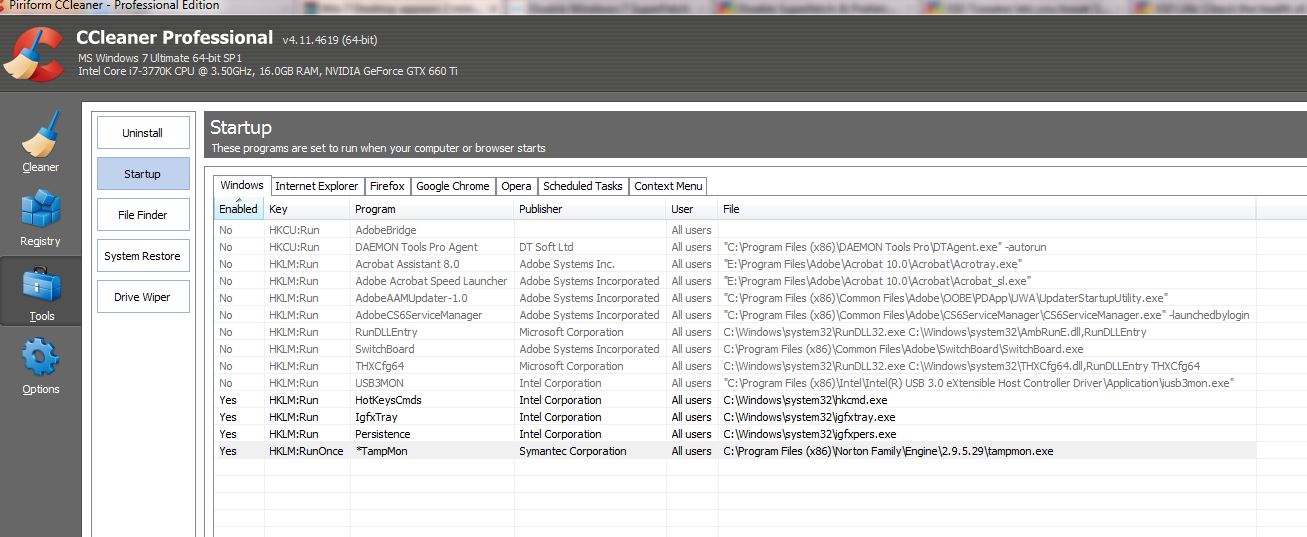
Task: Select the THXCfg64 startup entry
Action: pos(735,366)
